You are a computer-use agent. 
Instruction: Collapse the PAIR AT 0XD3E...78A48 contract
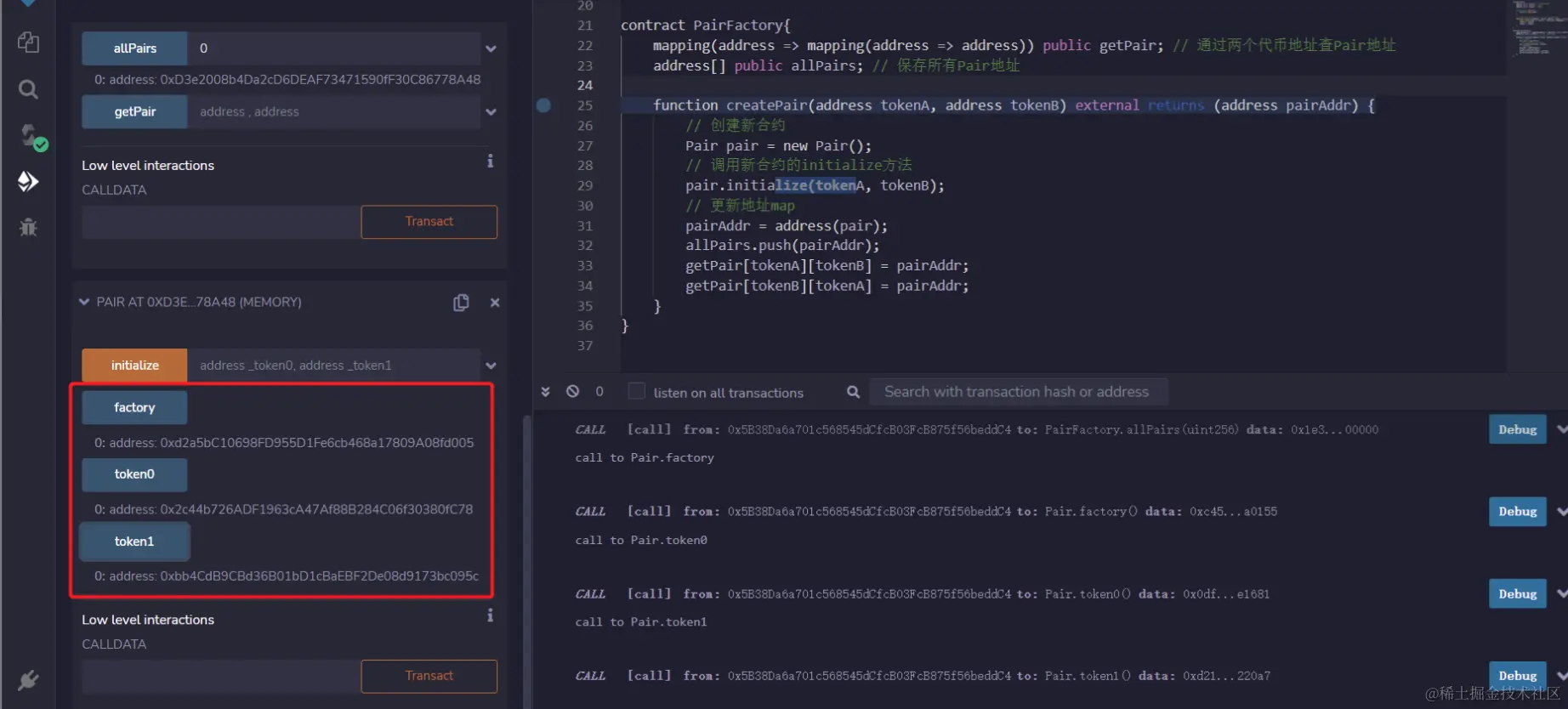[x=84, y=302]
